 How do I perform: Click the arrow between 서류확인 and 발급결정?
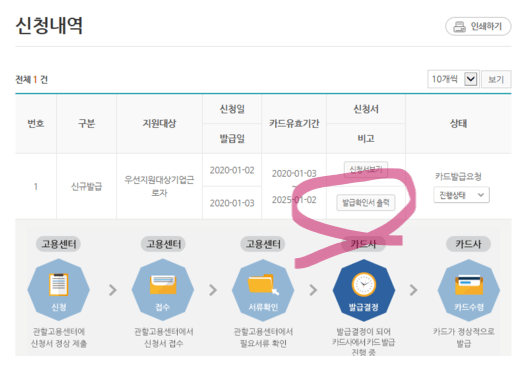pyautogui.click(x=313, y=290)
